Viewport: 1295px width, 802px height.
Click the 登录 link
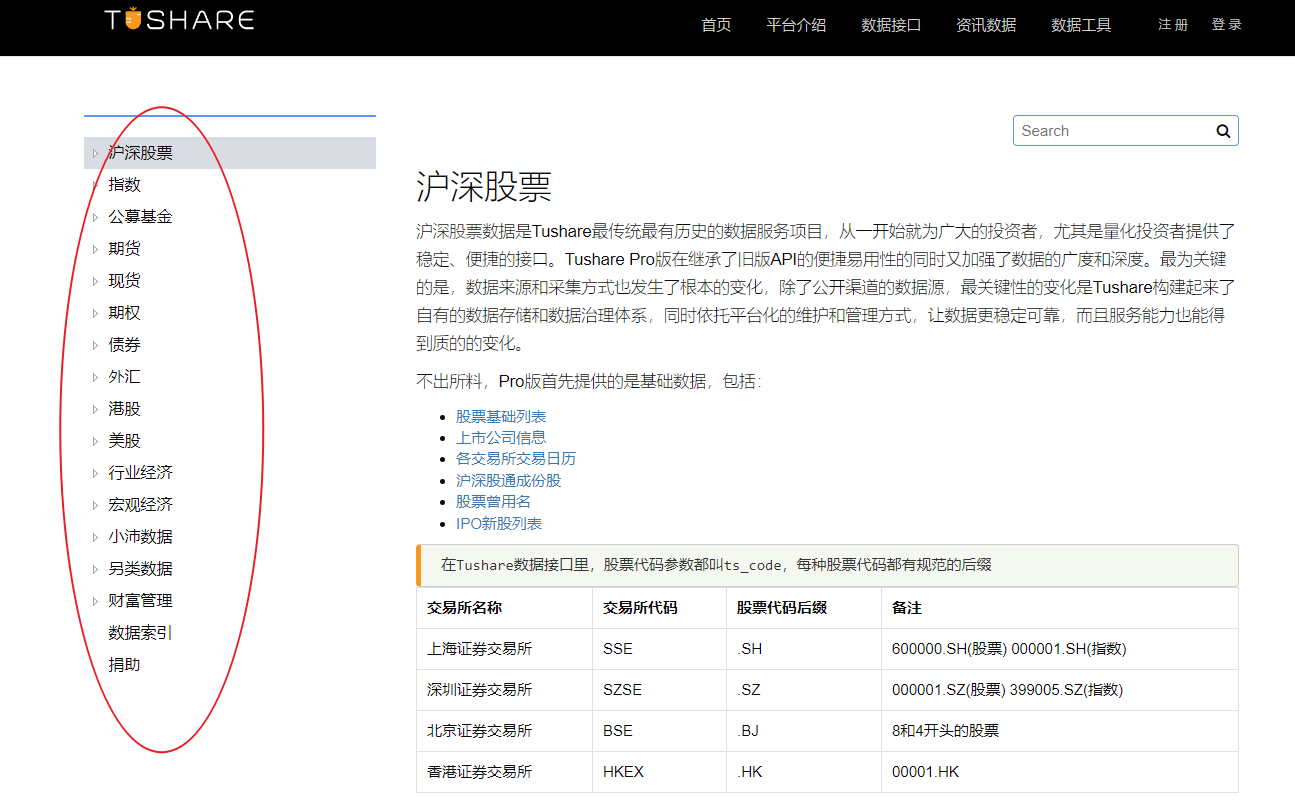(x=1226, y=25)
